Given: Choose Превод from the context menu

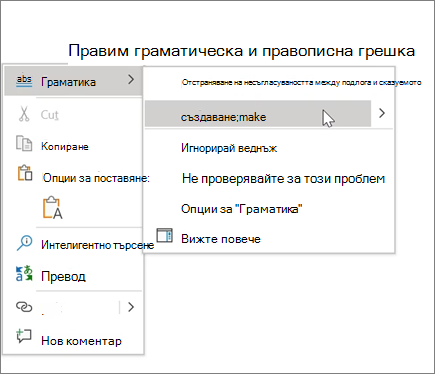Looking at the screenshot, I should coord(73,276).
